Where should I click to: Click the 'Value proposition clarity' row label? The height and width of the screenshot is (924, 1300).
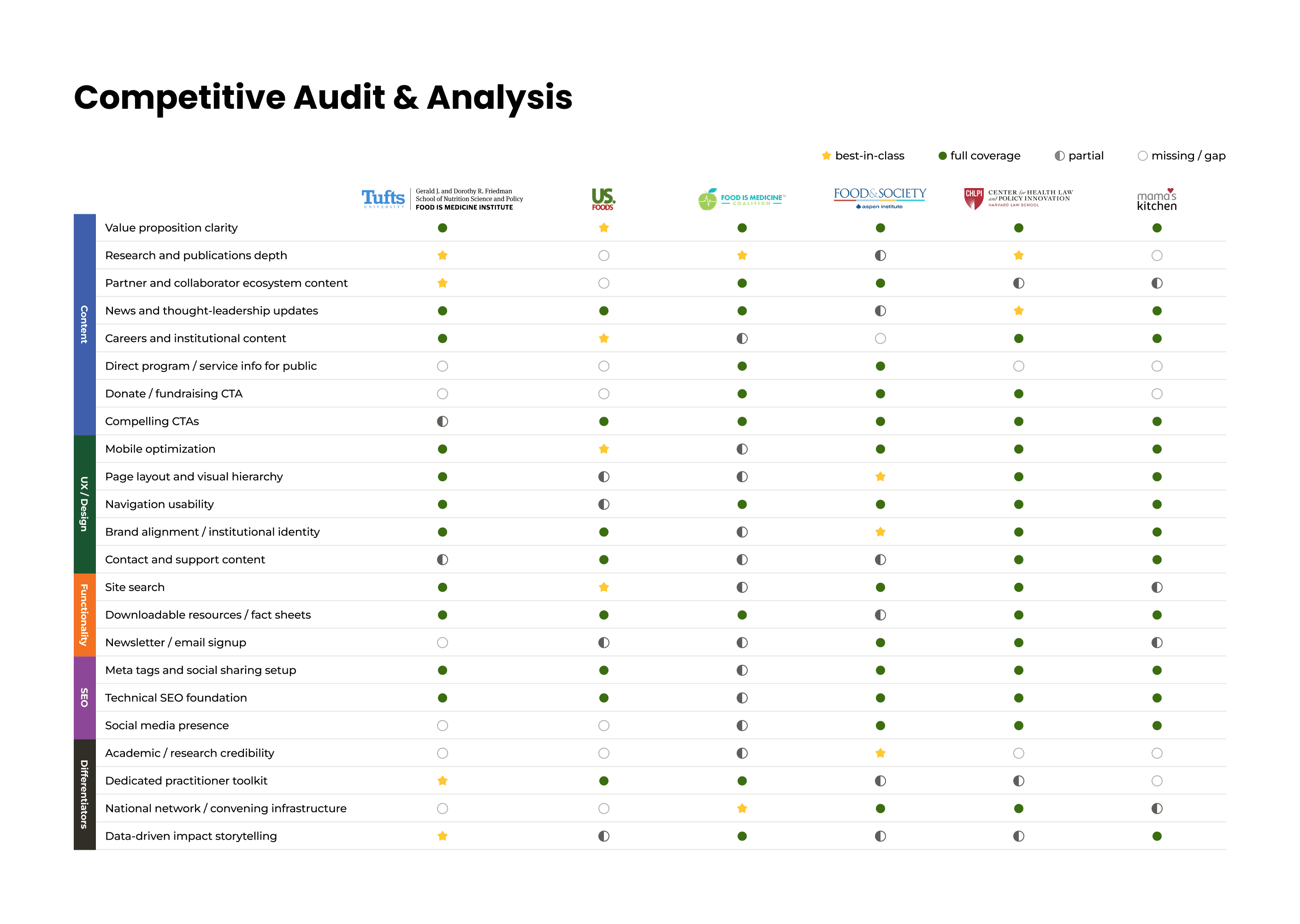click(x=171, y=228)
